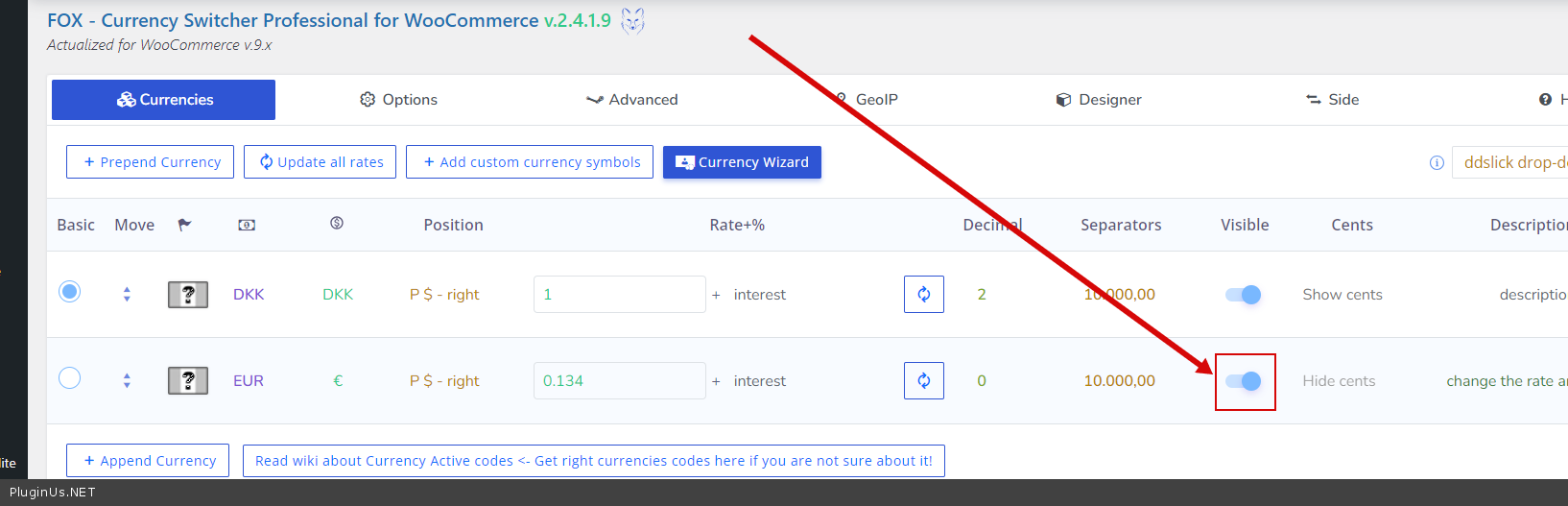Image resolution: width=1568 pixels, height=506 pixels.
Task: Open Hide cents dropdown for EUR
Action: (x=1339, y=381)
